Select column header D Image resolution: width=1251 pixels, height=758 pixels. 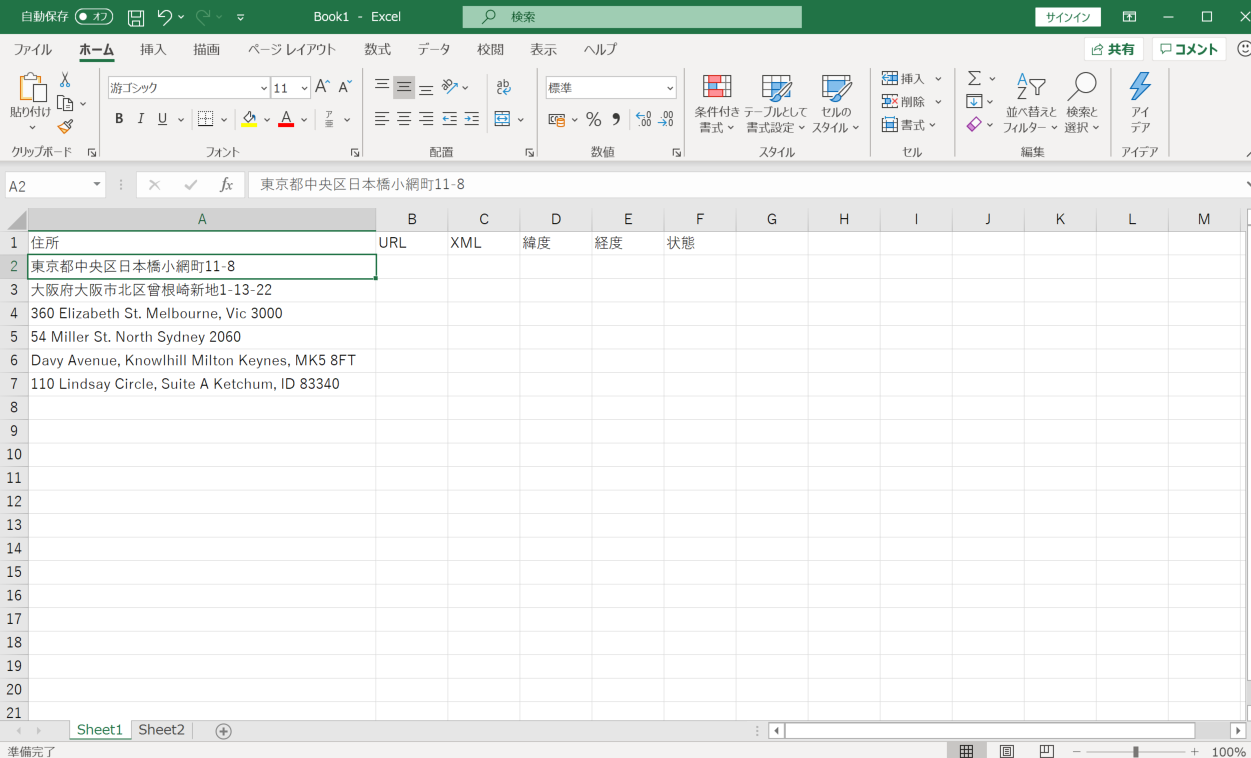[x=556, y=219]
